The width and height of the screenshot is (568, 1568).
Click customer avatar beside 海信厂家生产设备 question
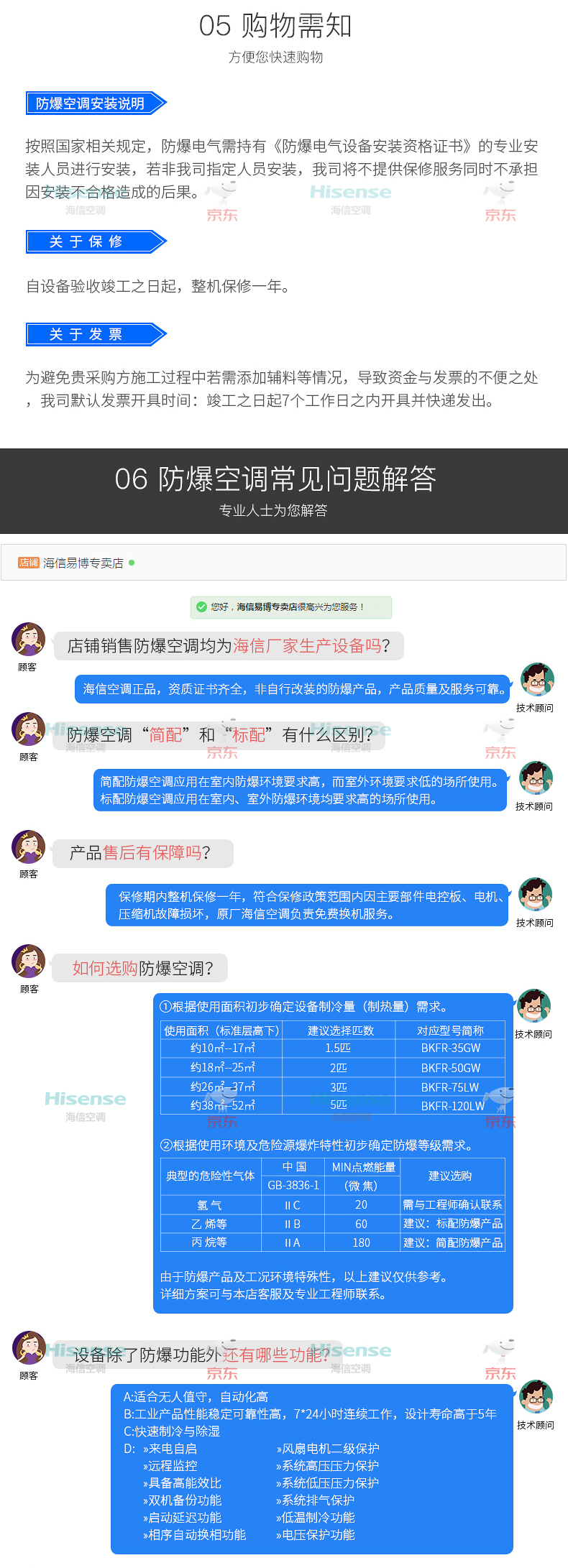(29, 639)
